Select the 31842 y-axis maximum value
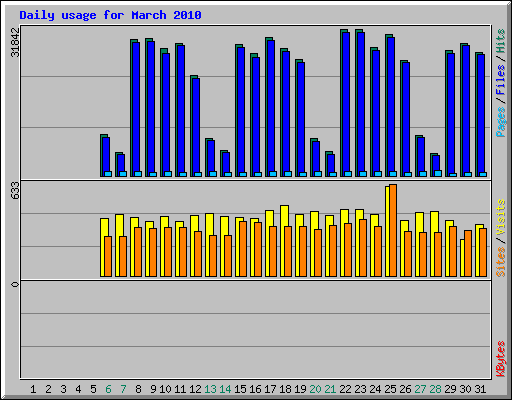Screen dimensions: 512x400 pos(15,42)
